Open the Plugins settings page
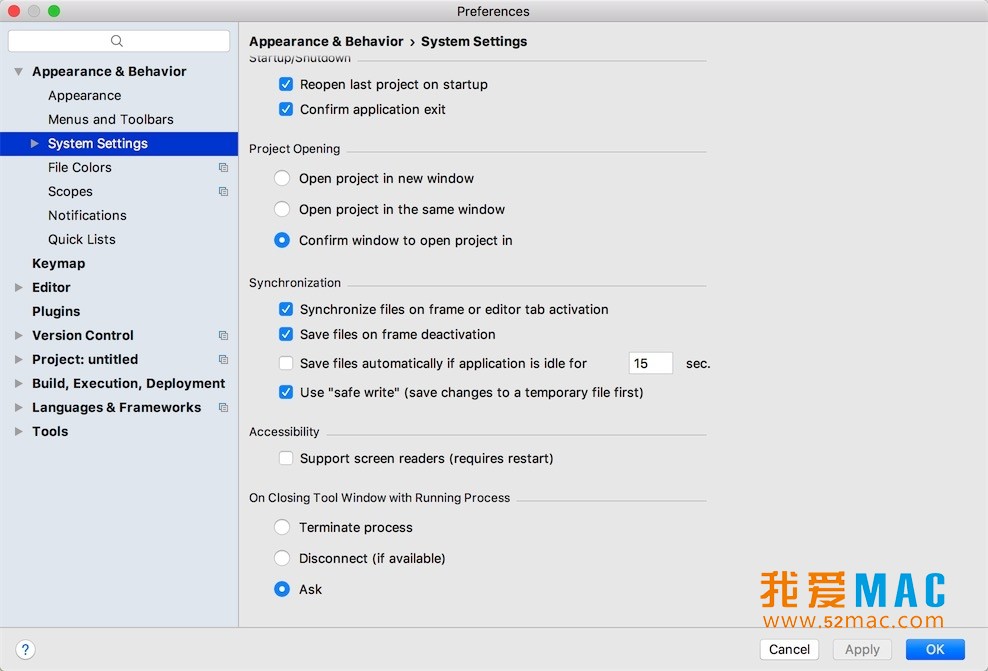The width and height of the screenshot is (988, 671). [56, 311]
